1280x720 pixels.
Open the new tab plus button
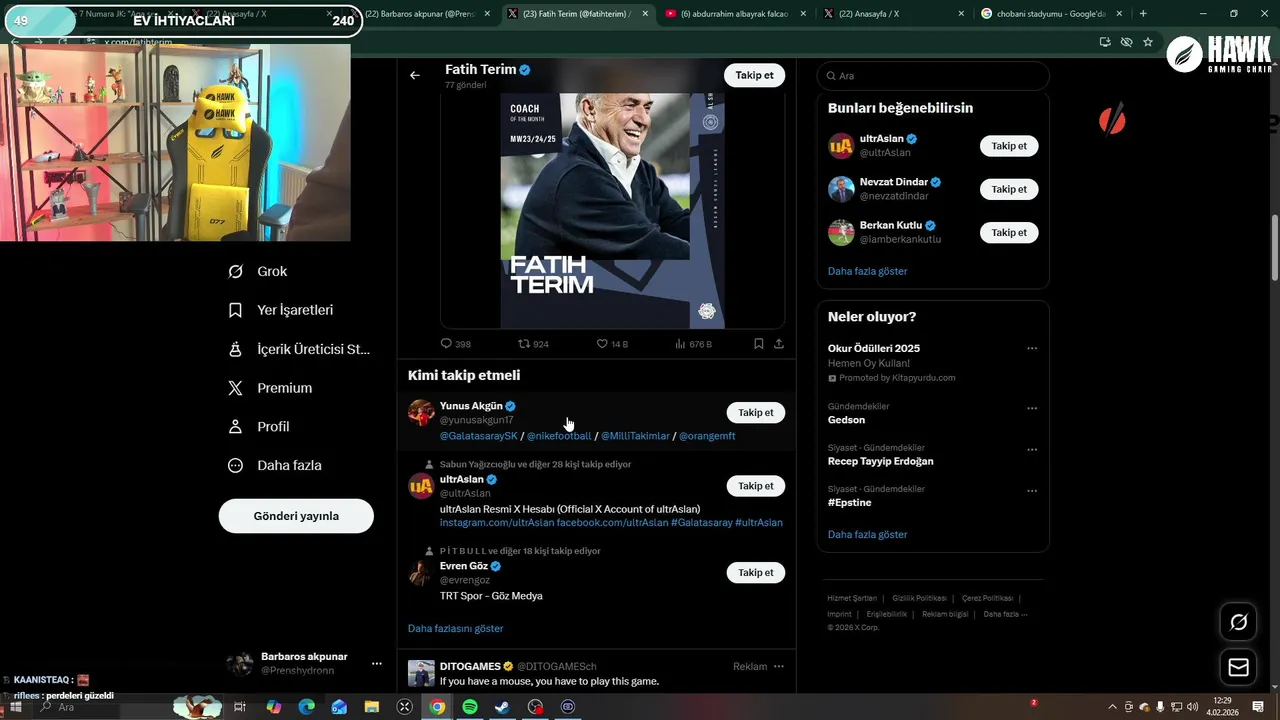1143,14
